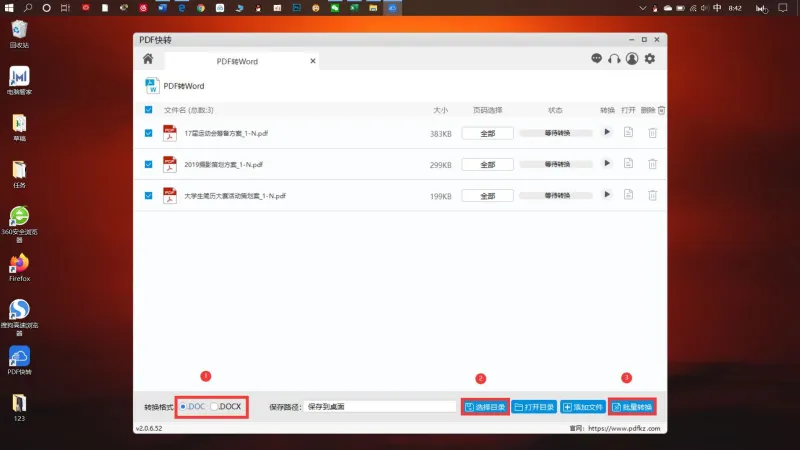This screenshot has width=800, height=450.
Task: Uncheck the 299KB PDF file checkbox
Action: pyautogui.click(x=148, y=164)
